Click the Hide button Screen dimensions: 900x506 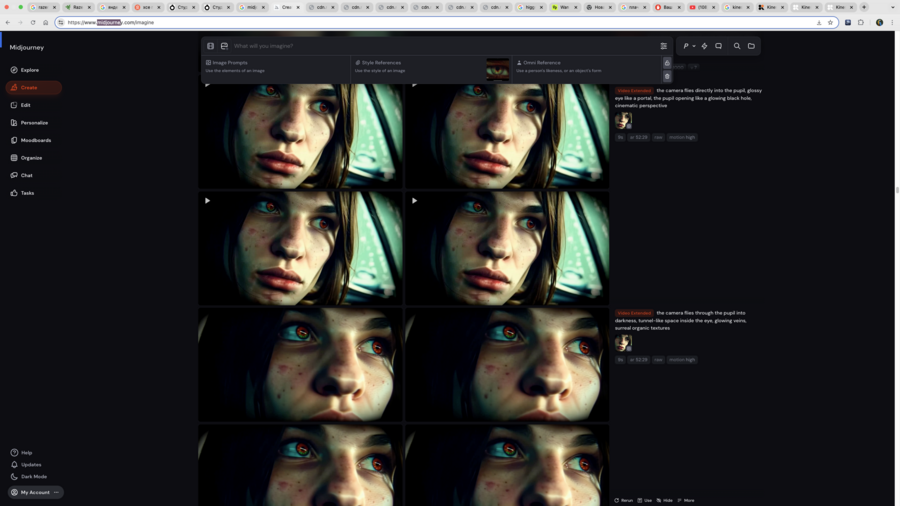click(665, 500)
